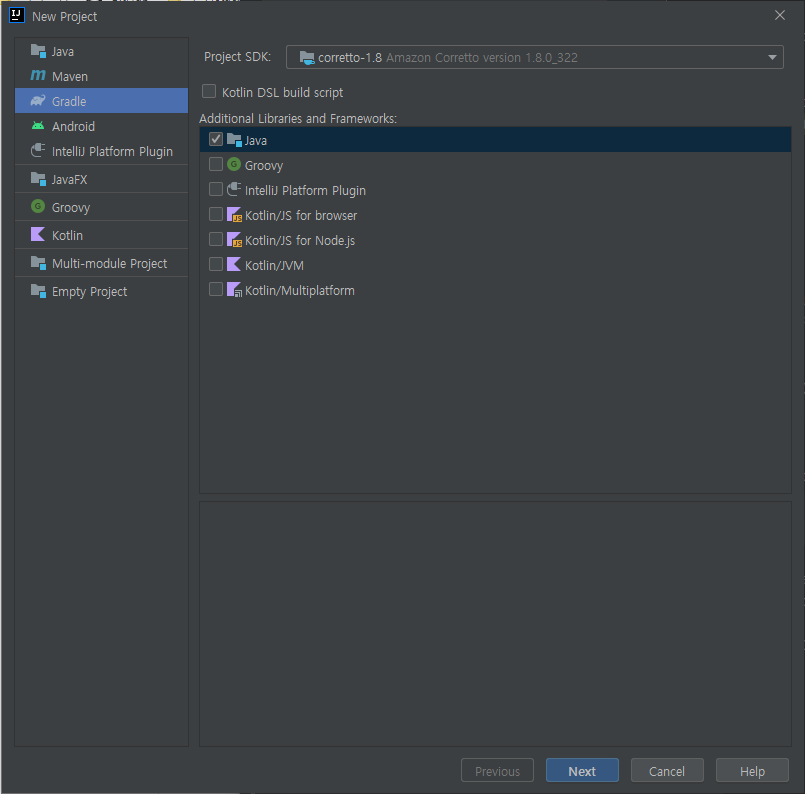Click the Previous button
The image size is (805, 794).
point(497,770)
